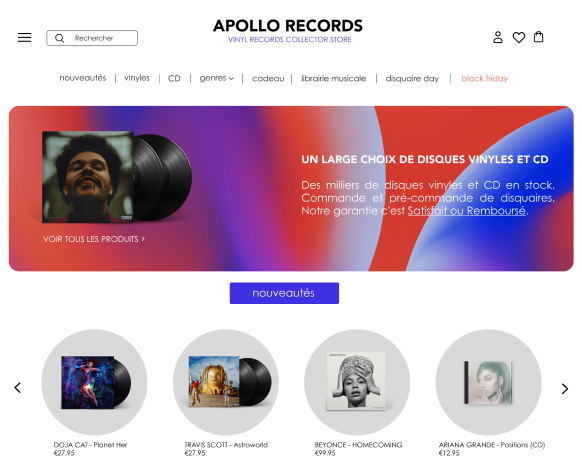Click the blue nouveautés button
Image resolution: width=582 pixels, height=476 pixels.
tap(284, 293)
